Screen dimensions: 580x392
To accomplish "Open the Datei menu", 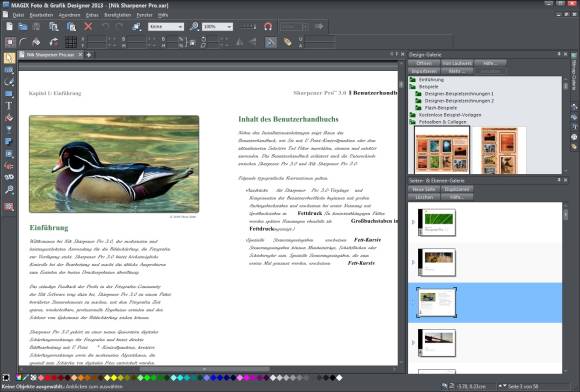I will point(18,15).
